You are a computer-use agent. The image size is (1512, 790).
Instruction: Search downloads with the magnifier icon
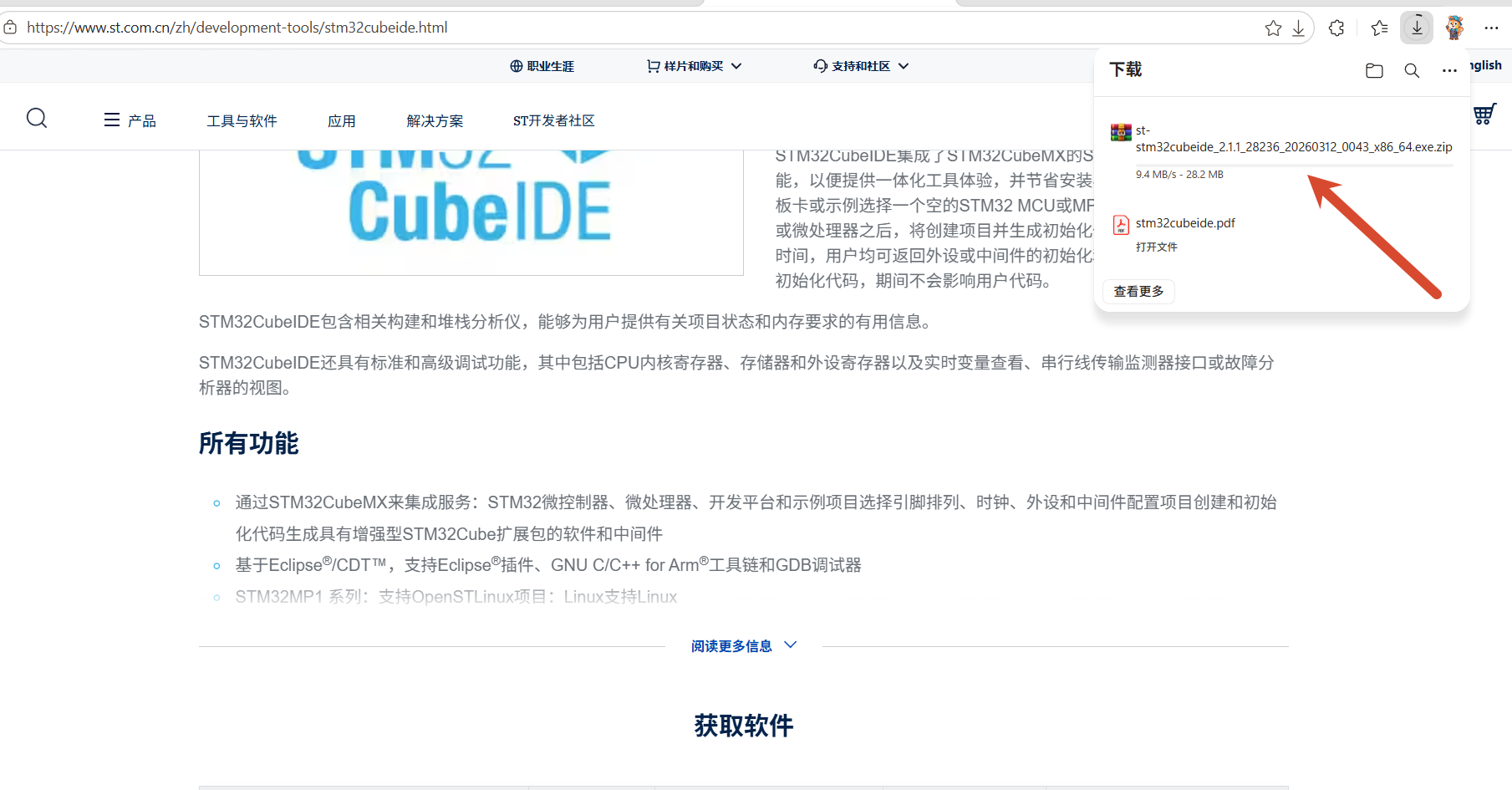pos(1412,71)
